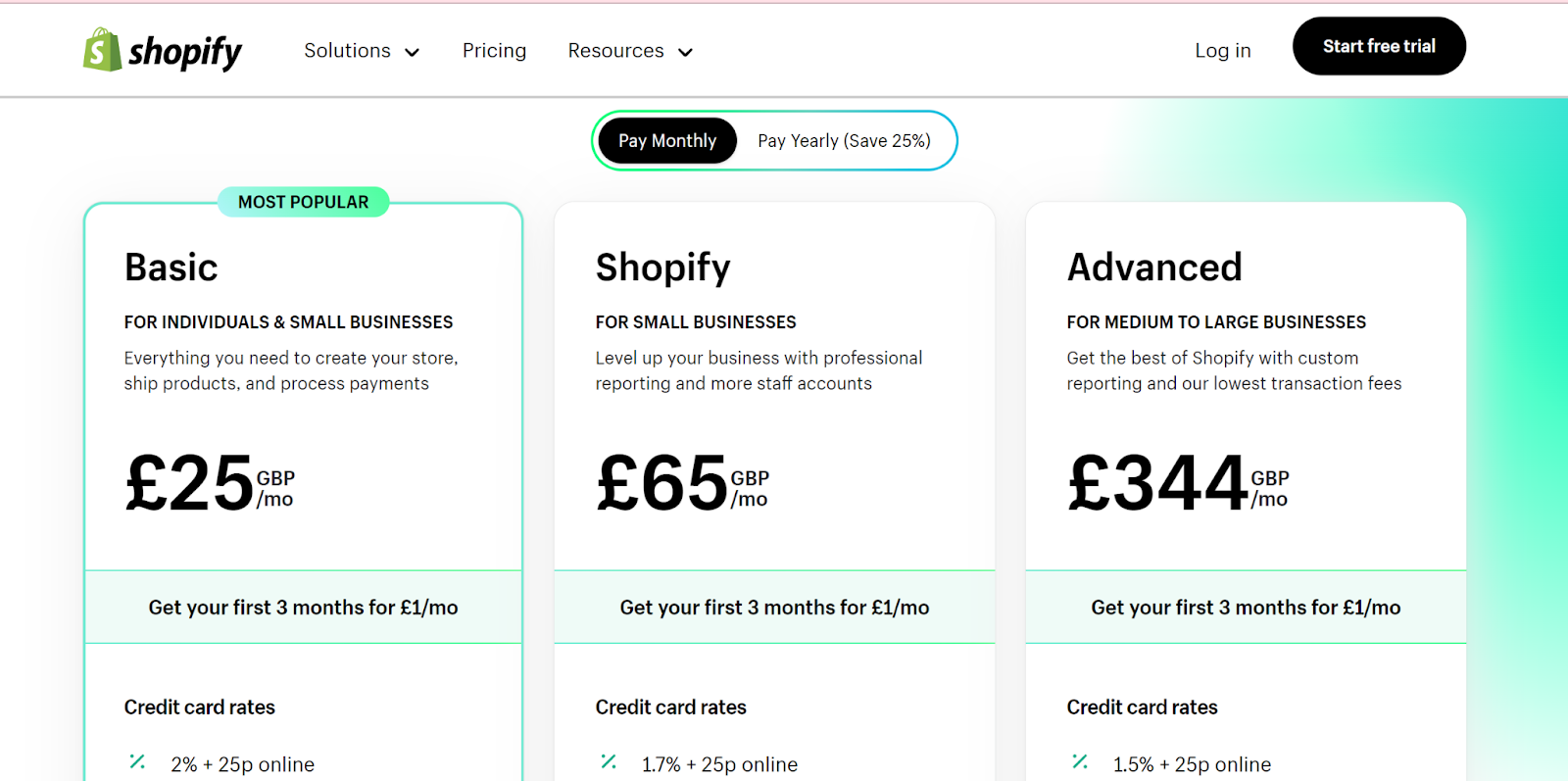Click the Log in link
This screenshot has width=1568, height=781.
tap(1222, 50)
